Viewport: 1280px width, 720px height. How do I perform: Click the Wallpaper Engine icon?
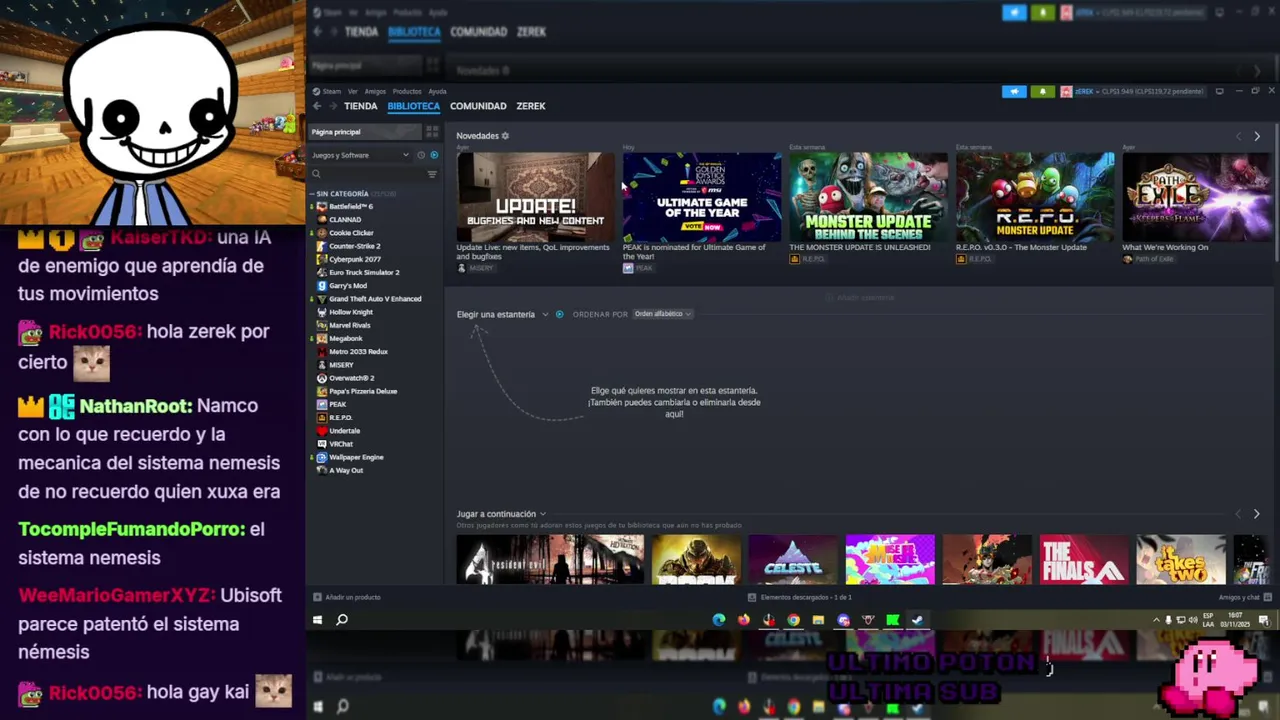coord(321,457)
